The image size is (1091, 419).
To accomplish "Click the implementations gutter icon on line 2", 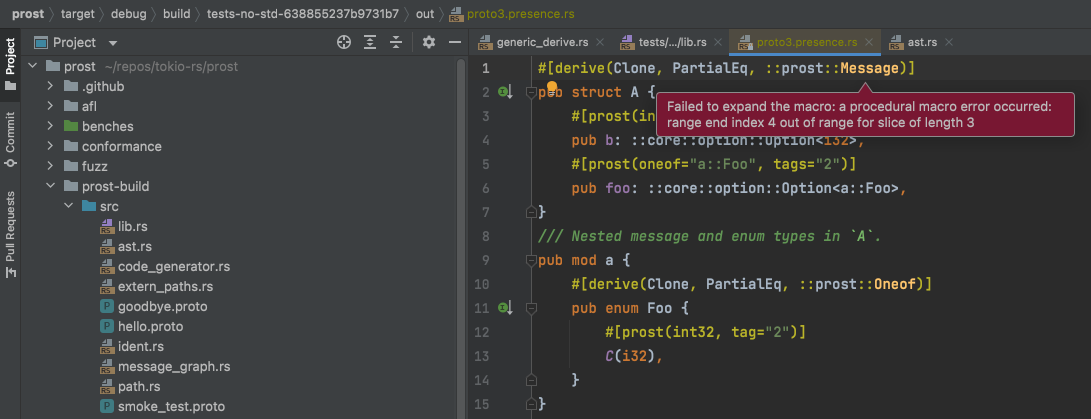I will (x=506, y=92).
